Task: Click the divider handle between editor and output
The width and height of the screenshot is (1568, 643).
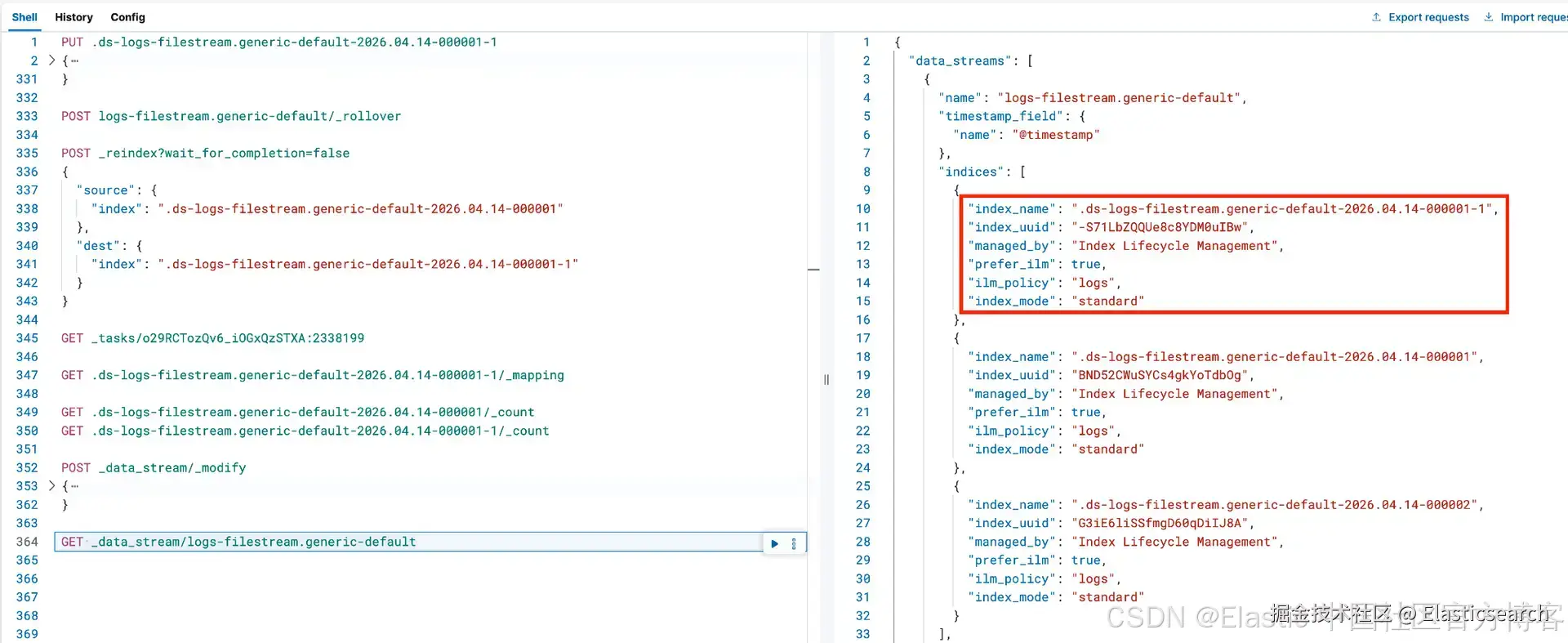Action: (x=826, y=379)
